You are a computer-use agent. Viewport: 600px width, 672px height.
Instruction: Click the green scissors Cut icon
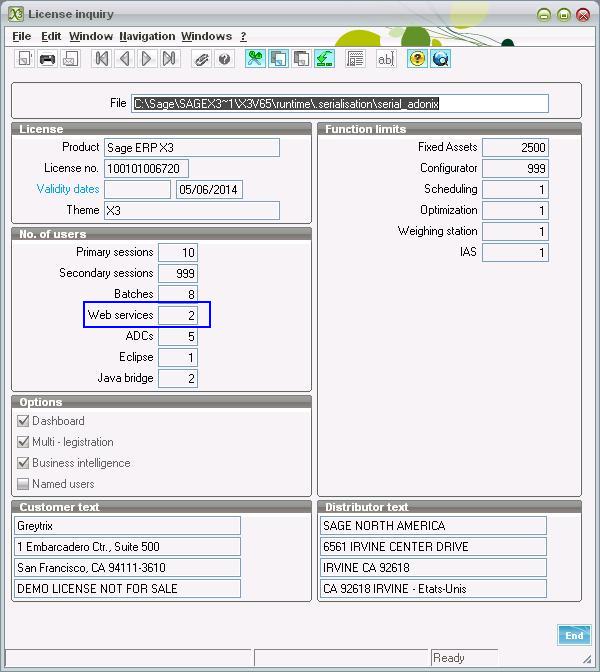click(255, 59)
